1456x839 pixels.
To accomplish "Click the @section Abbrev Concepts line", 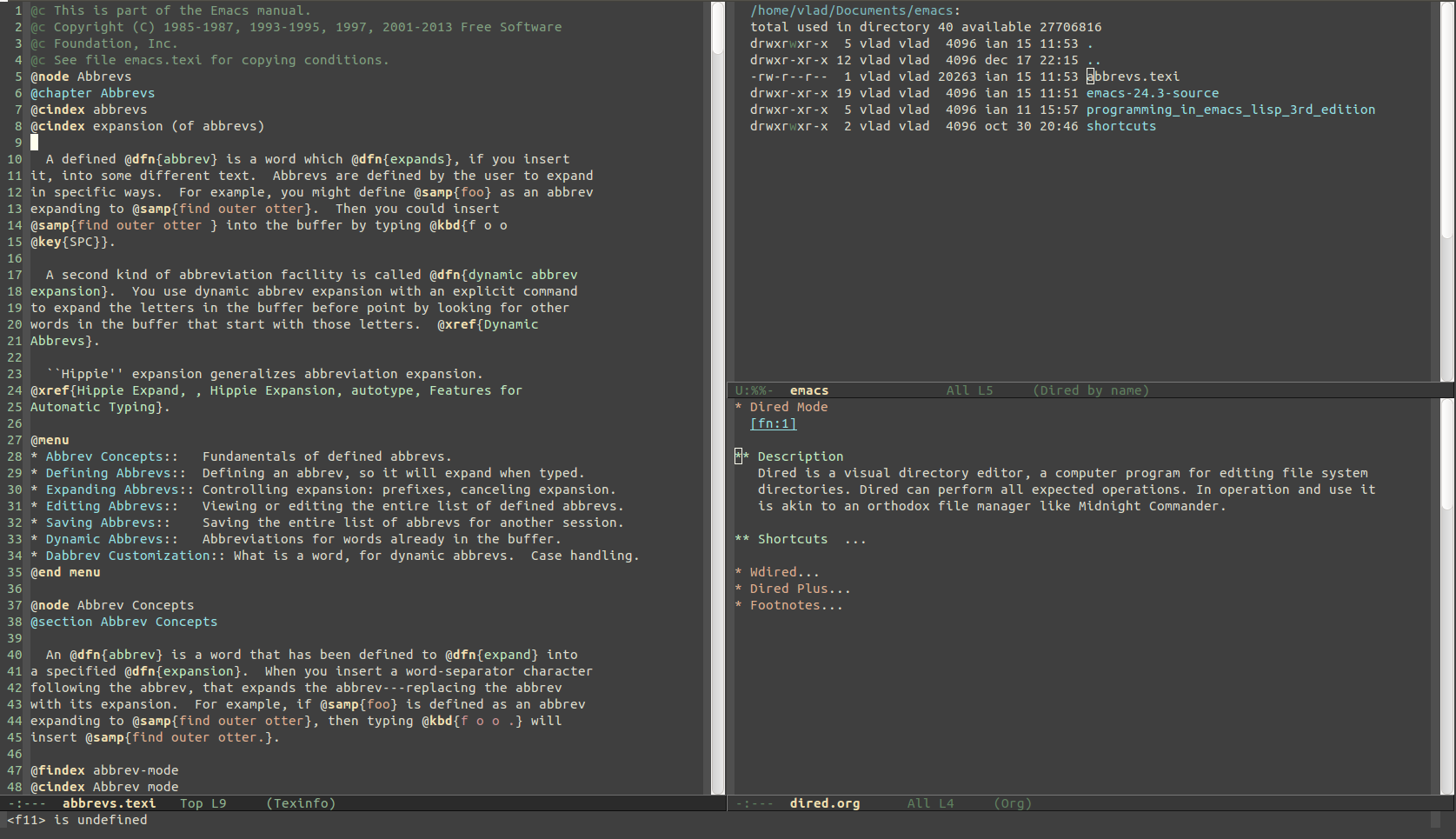I will pos(124,622).
